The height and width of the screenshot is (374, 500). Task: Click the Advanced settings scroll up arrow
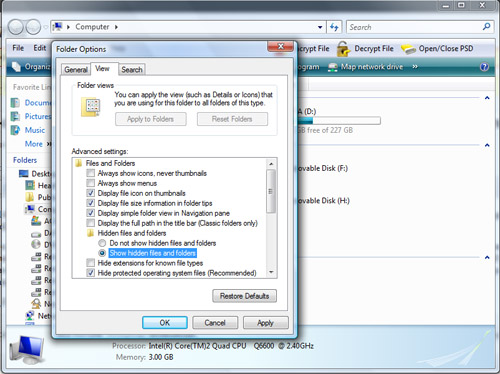pyautogui.click(x=271, y=164)
